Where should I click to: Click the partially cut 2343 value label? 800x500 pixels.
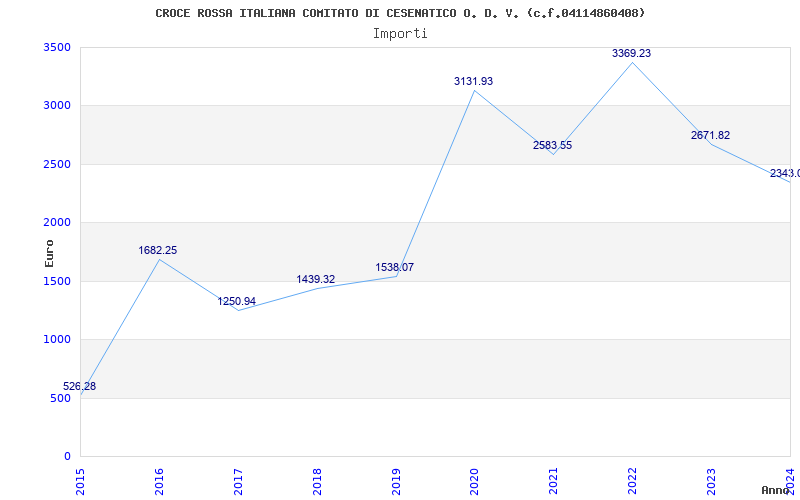[x=785, y=173]
